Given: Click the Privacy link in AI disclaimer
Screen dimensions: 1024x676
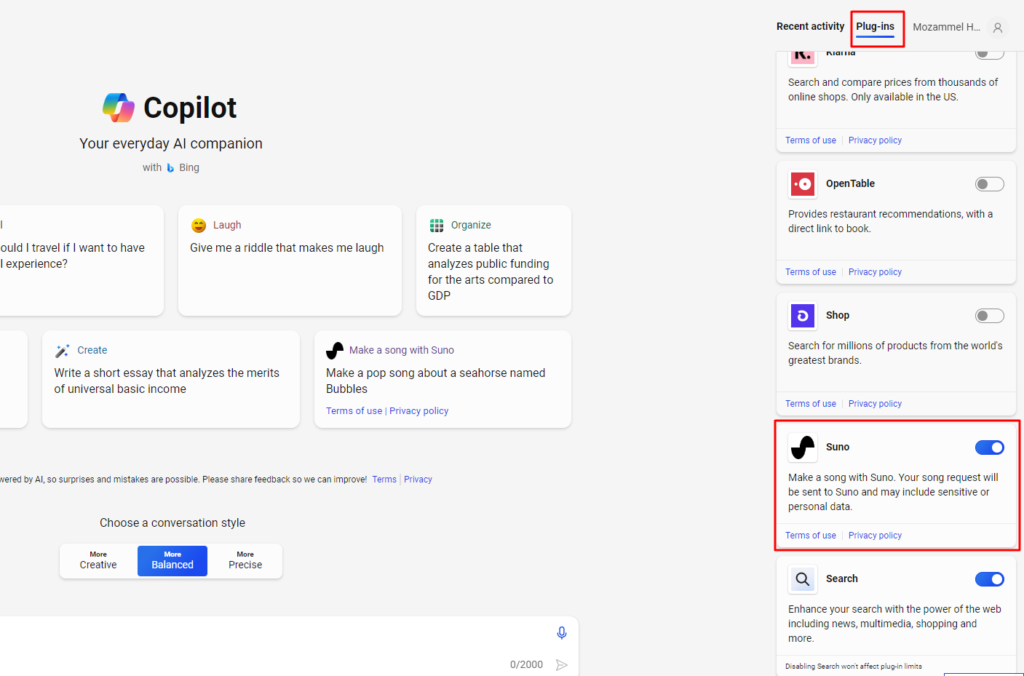Looking at the screenshot, I should coord(418,479).
